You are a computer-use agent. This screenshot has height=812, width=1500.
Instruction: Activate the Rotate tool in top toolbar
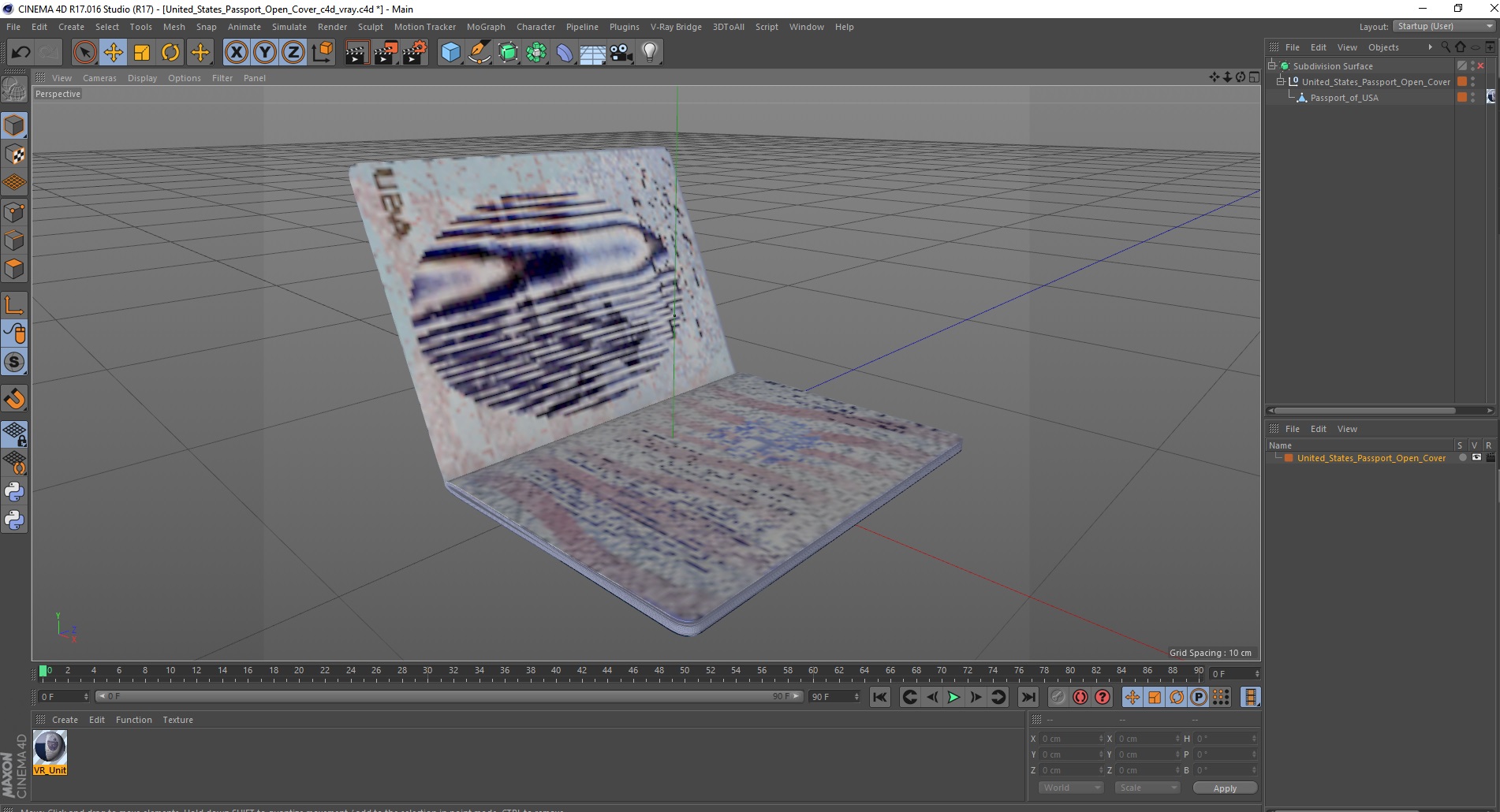tap(170, 53)
